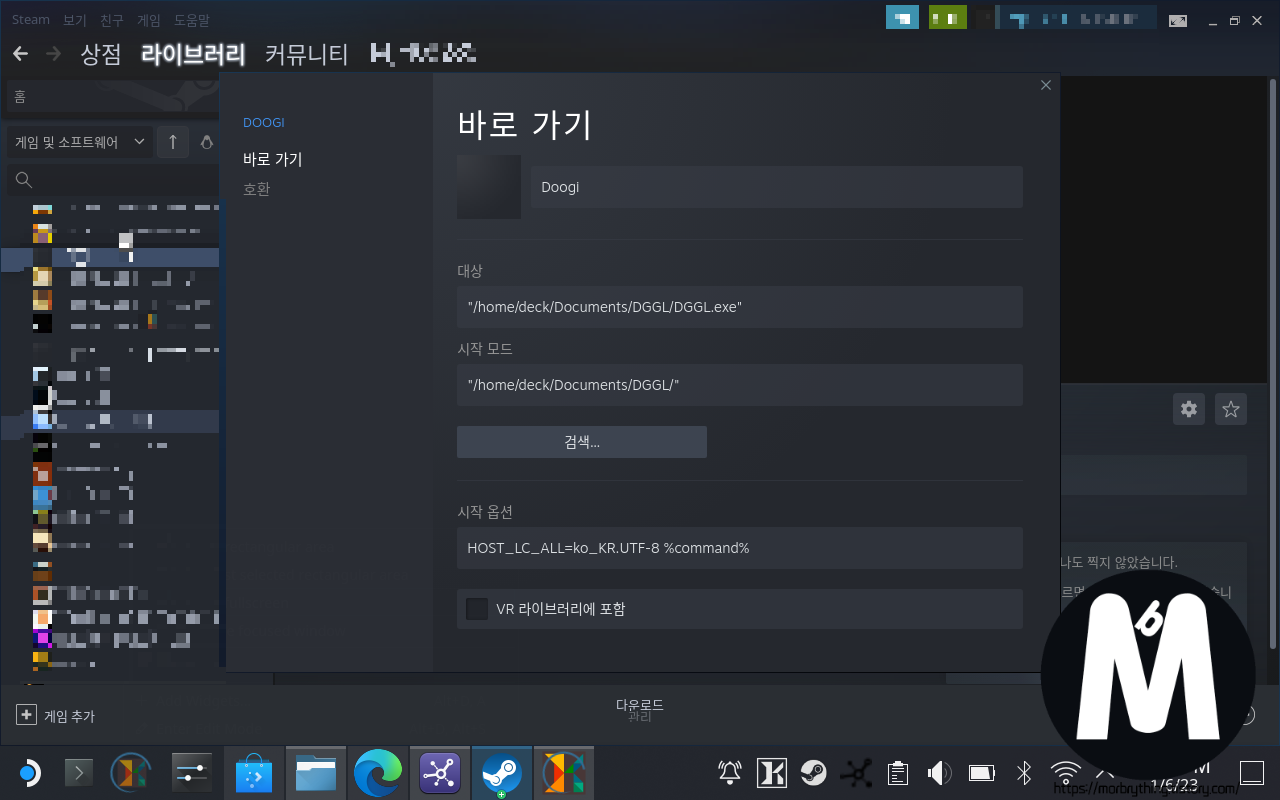Click the 시작 옵션 launch options field
Screen dimensions: 1280x800
click(x=739, y=548)
